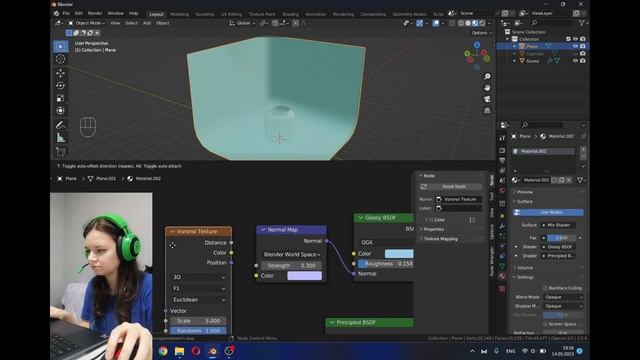640x360 pixels.
Task: Expand the Volume panel in material properties
Action: pyautogui.click(x=524, y=268)
